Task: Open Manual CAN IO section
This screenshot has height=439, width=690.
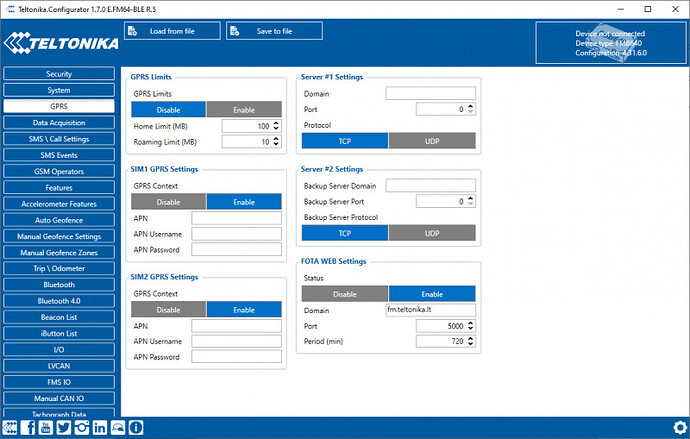Action: 59,399
